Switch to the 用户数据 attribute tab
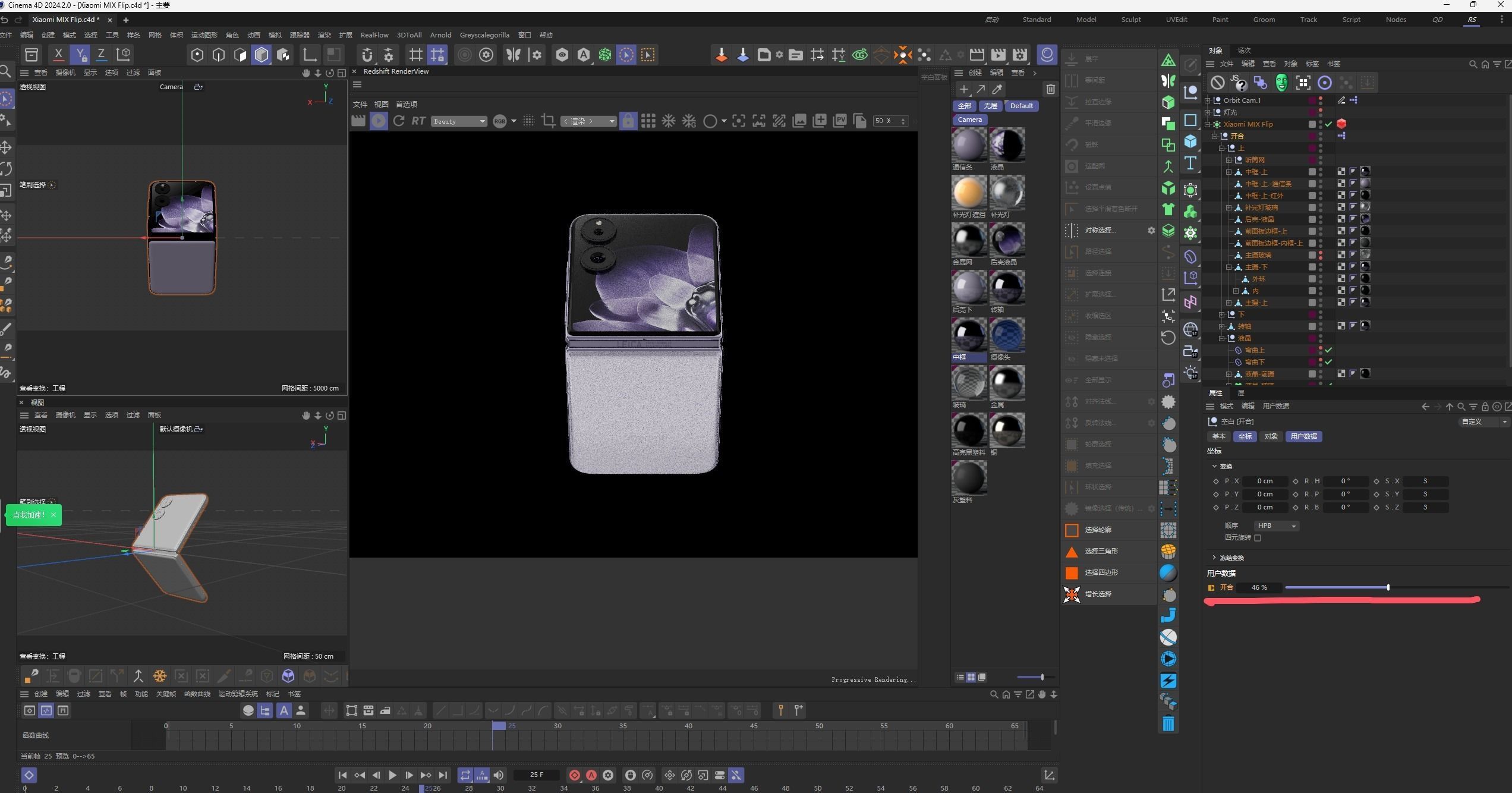The height and width of the screenshot is (793, 1512). click(1303, 436)
